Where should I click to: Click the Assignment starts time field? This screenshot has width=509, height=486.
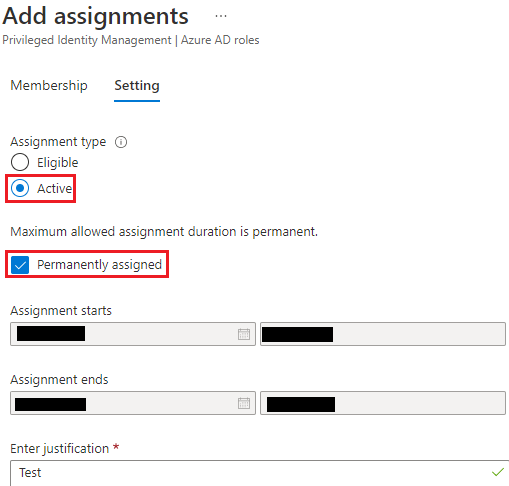click(383, 334)
